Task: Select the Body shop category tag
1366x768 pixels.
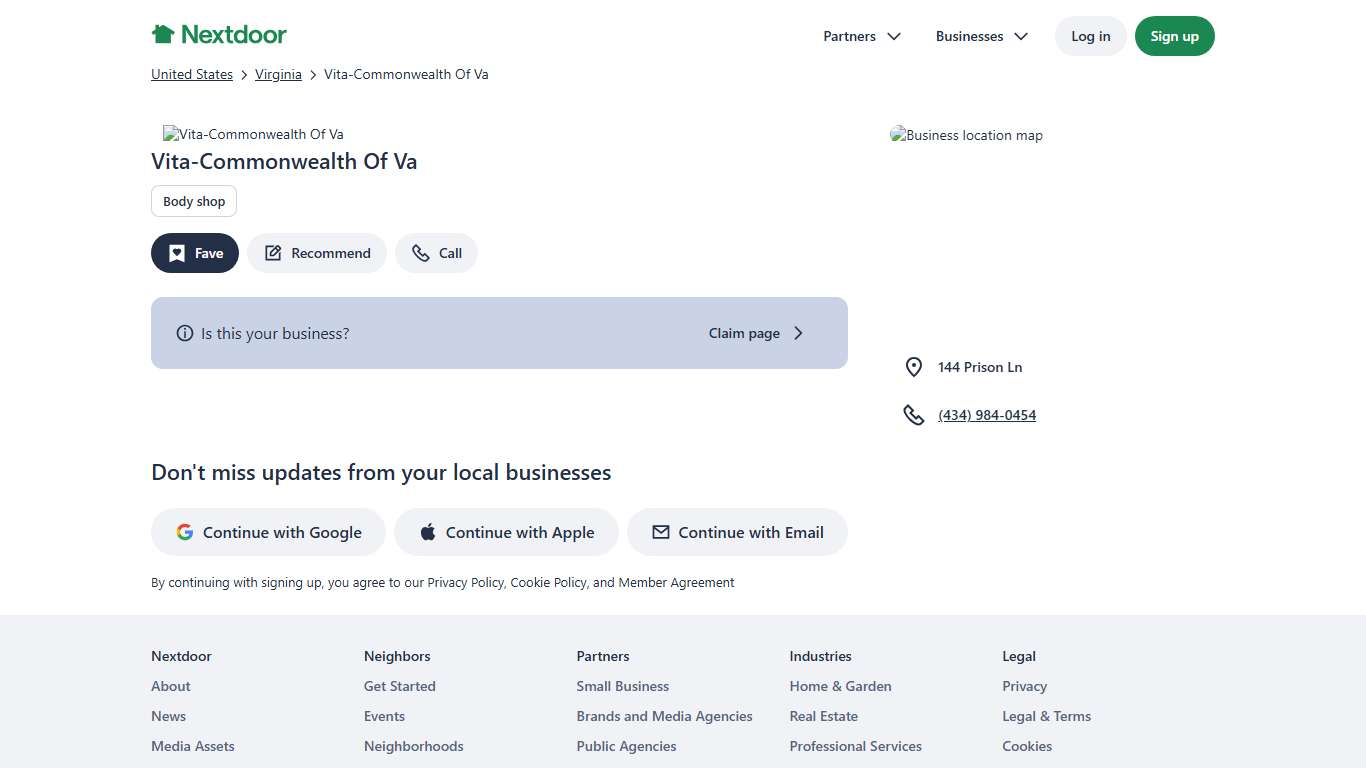Action: point(194,202)
